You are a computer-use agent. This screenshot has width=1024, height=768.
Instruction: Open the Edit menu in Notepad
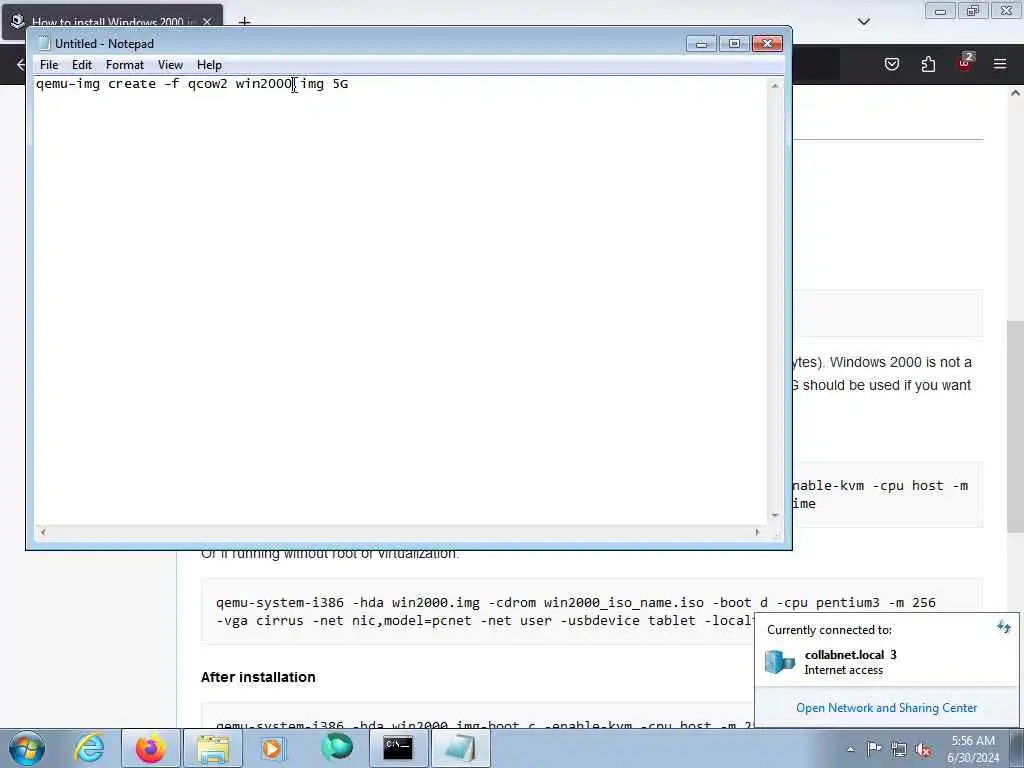click(x=82, y=65)
